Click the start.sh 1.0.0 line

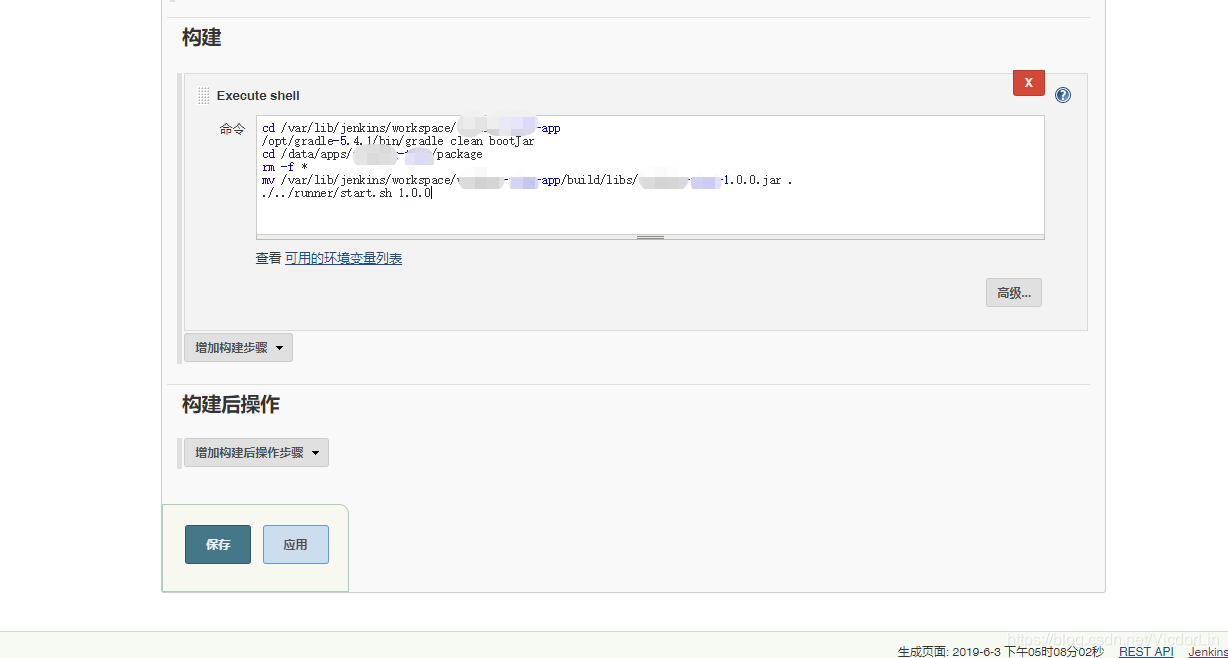(346, 193)
